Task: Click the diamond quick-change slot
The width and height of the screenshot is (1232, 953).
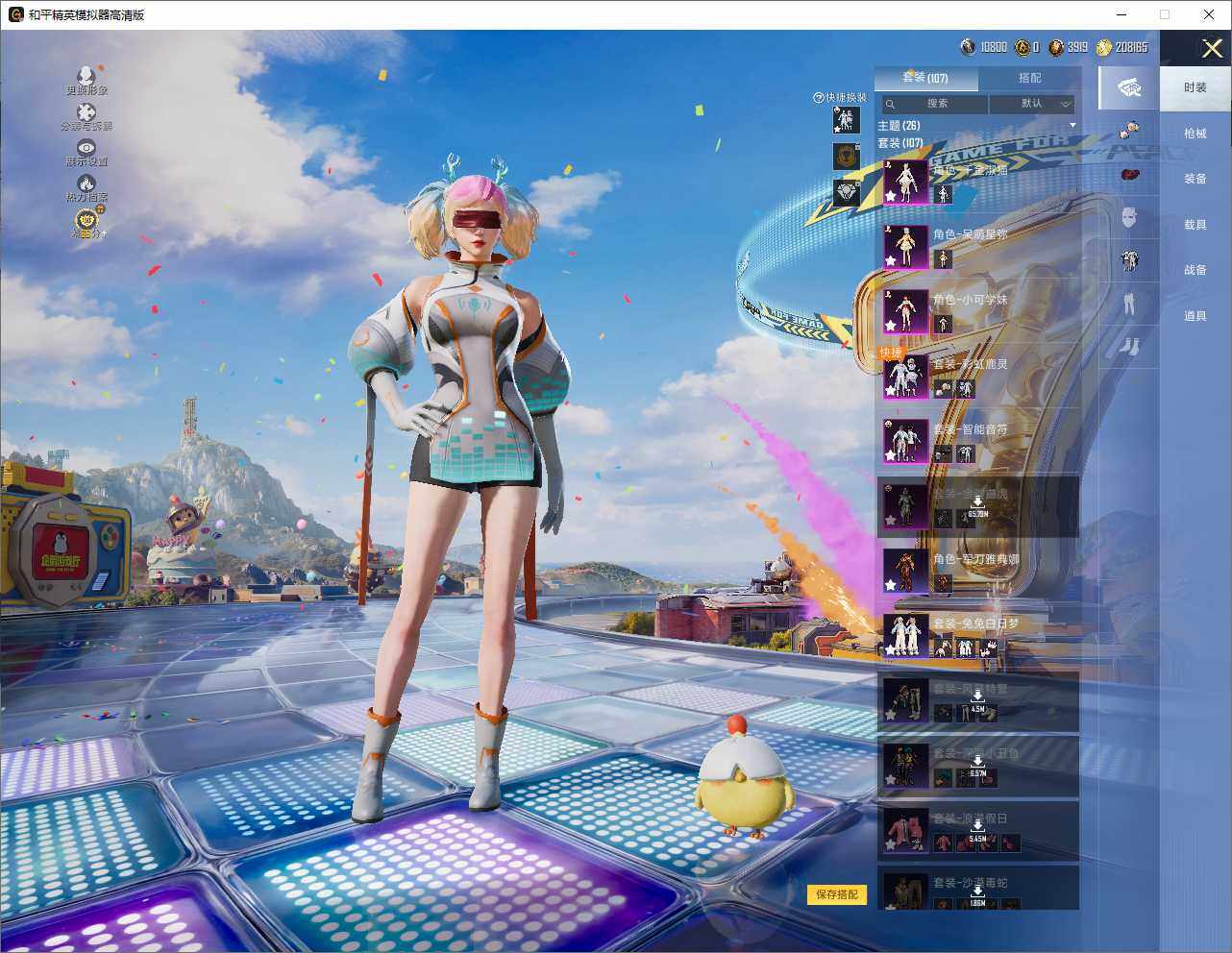Action: [x=846, y=192]
